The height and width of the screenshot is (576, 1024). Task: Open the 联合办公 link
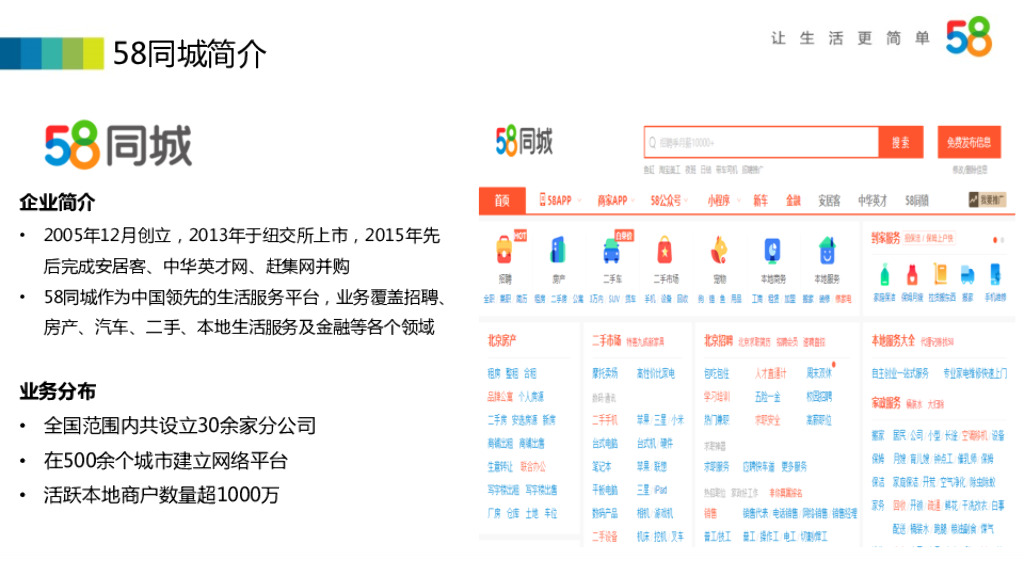(x=533, y=466)
